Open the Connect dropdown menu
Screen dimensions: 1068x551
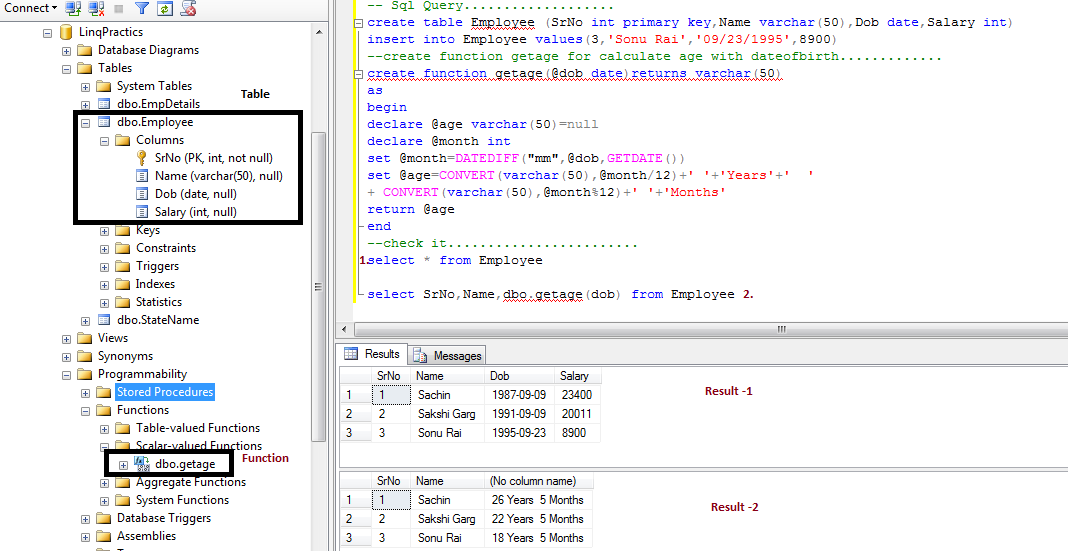(x=31, y=8)
